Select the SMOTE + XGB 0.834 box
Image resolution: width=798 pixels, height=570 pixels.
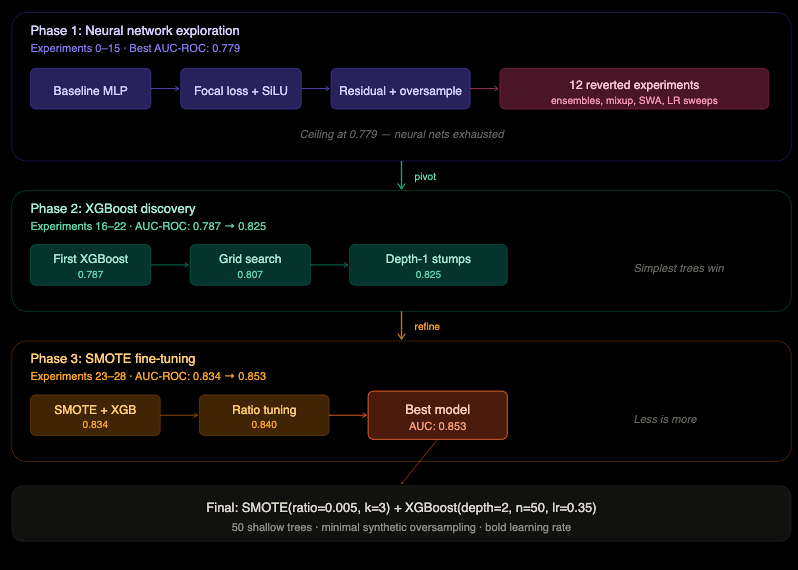click(95, 415)
